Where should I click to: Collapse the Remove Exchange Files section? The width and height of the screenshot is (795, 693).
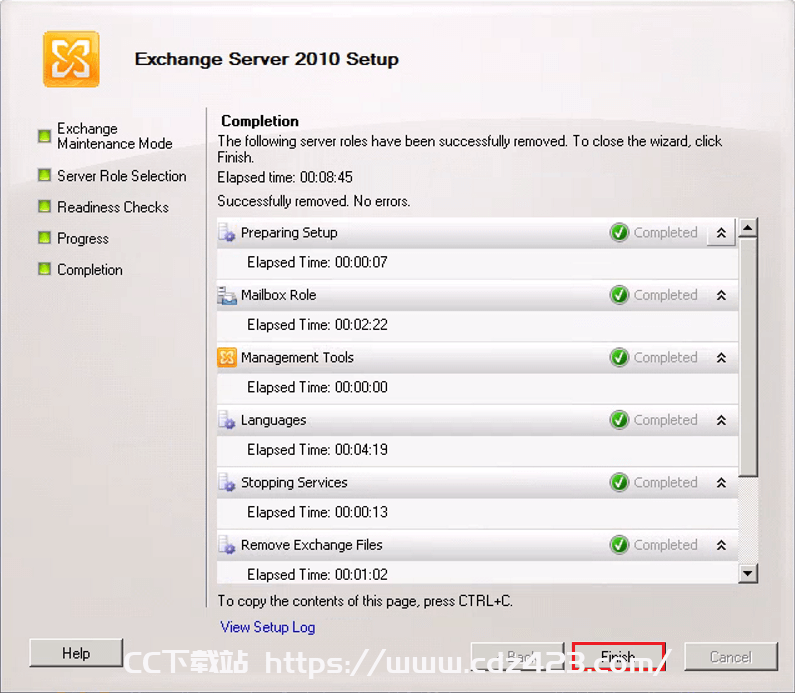point(721,545)
